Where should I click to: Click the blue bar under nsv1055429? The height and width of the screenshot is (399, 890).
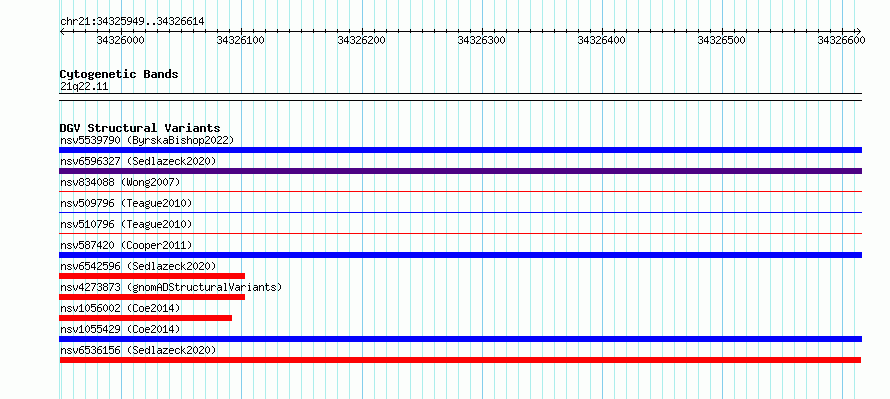point(460,339)
